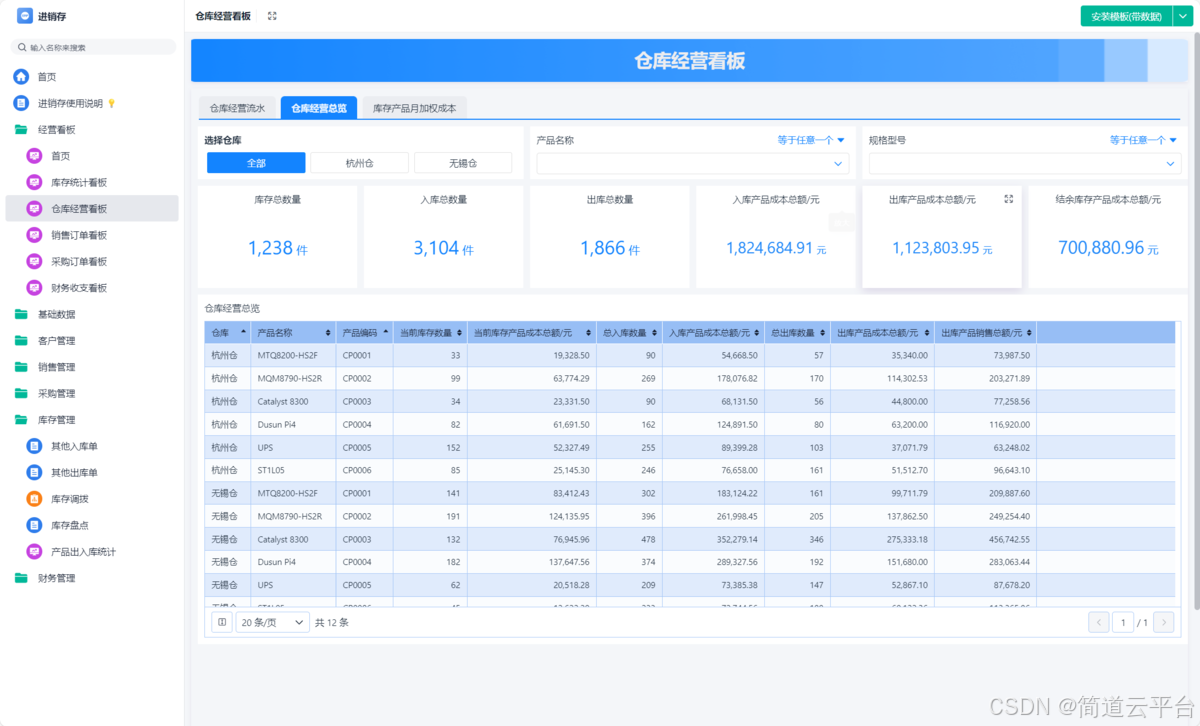The height and width of the screenshot is (726, 1200).
Task: Click the dashboard icon next to 销售订单看板
Action: coord(34,235)
